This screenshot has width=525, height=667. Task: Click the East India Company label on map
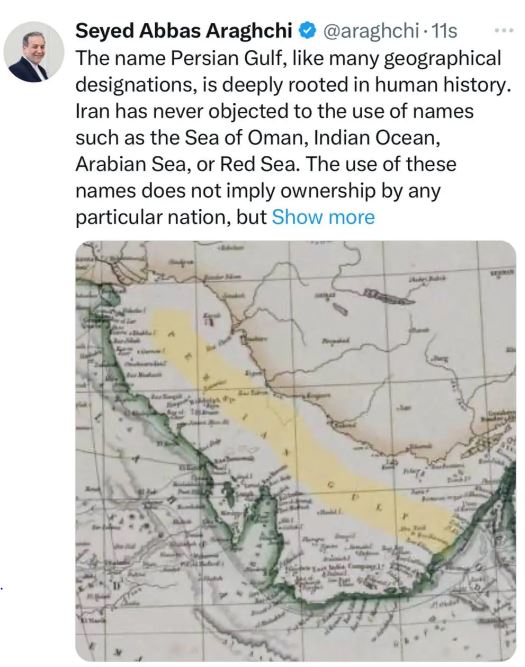340,567
